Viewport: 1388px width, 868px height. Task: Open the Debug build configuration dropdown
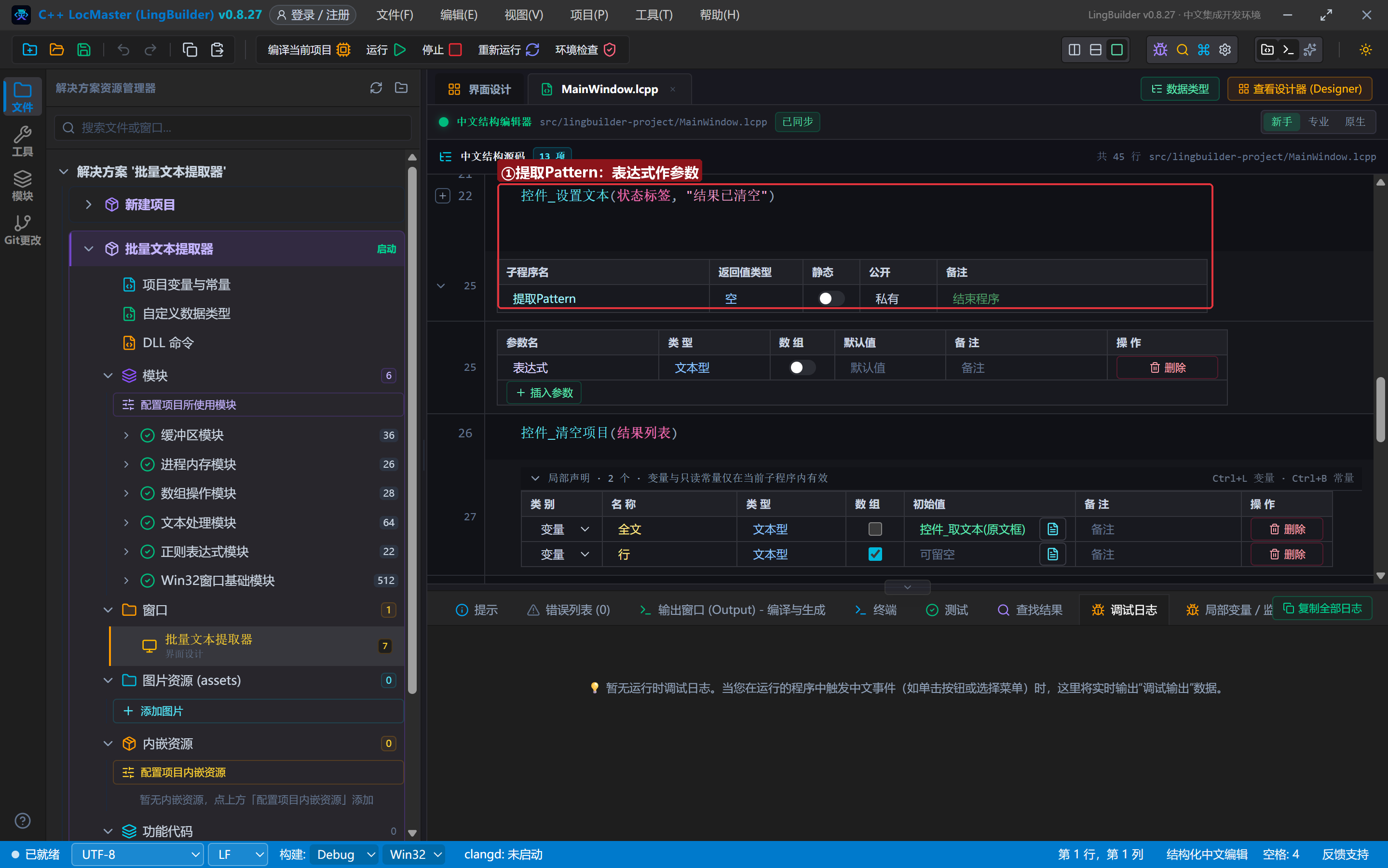344,854
